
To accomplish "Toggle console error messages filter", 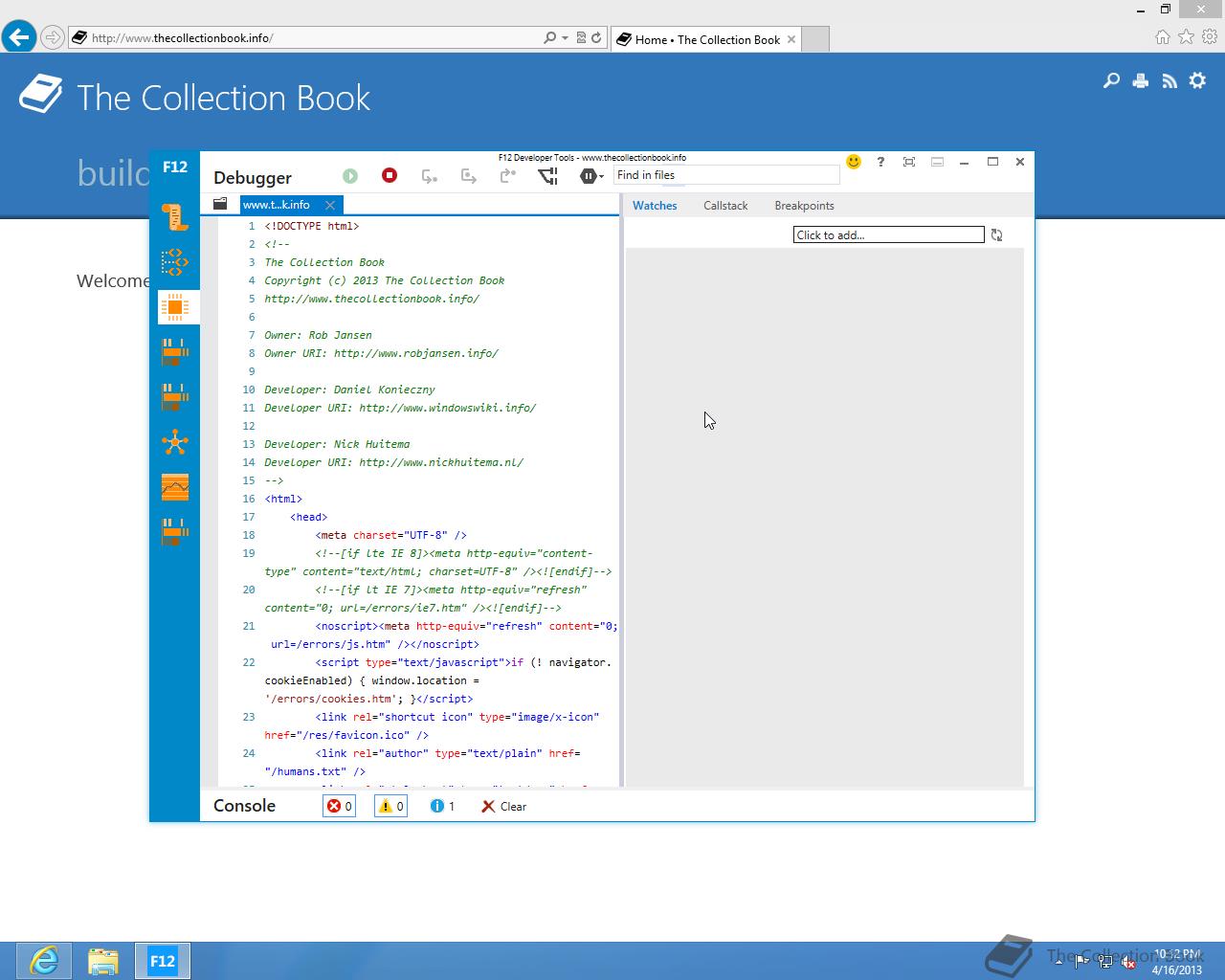I will pos(340,806).
